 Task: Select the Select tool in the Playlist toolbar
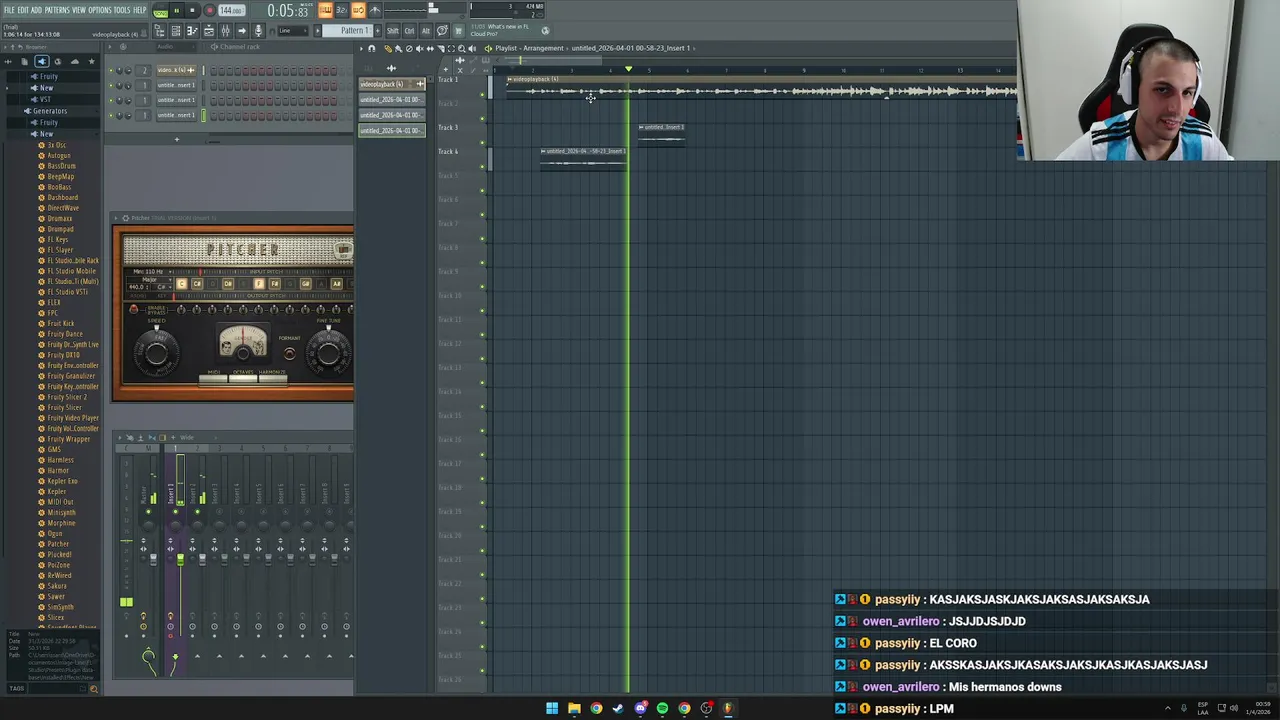point(451,48)
